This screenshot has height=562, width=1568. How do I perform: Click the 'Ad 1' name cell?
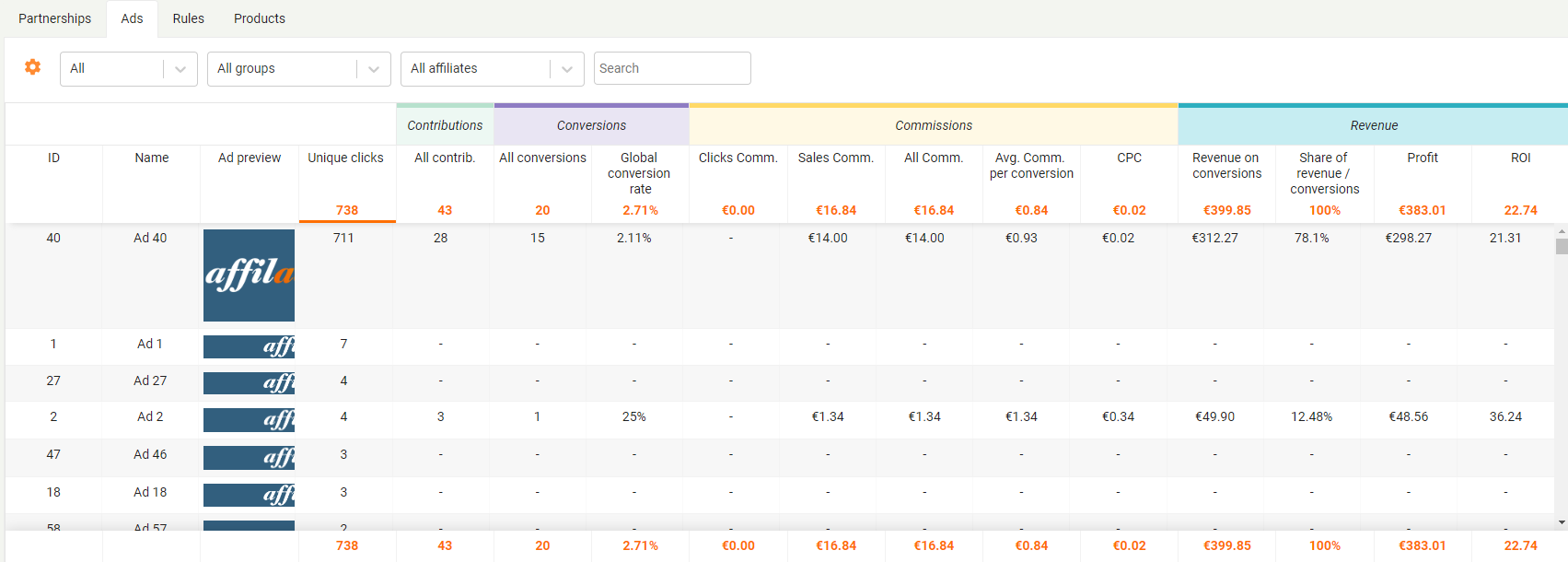click(150, 344)
